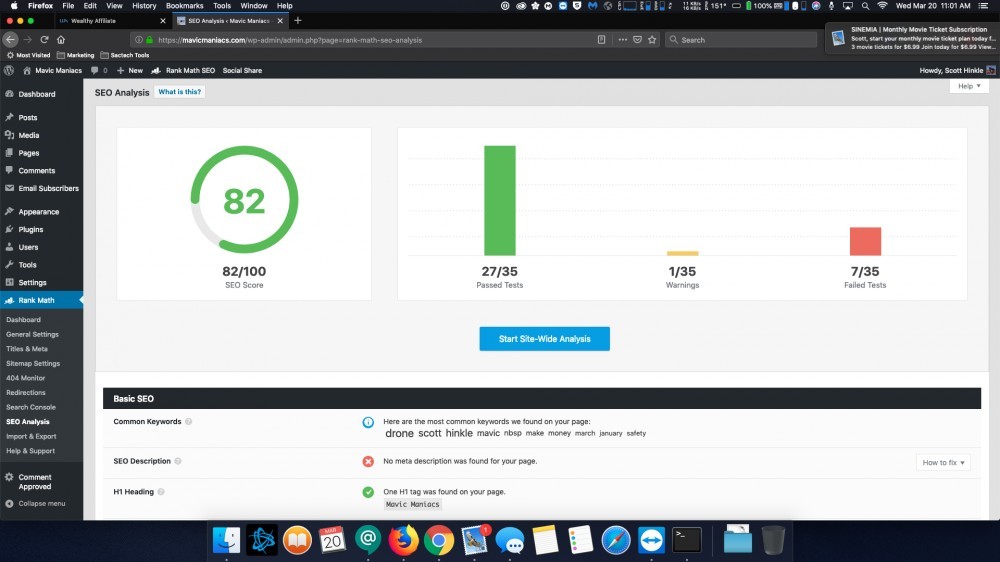This screenshot has width=1000, height=562.
Task: Open the Search Console submenu
Action: coord(31,407)
